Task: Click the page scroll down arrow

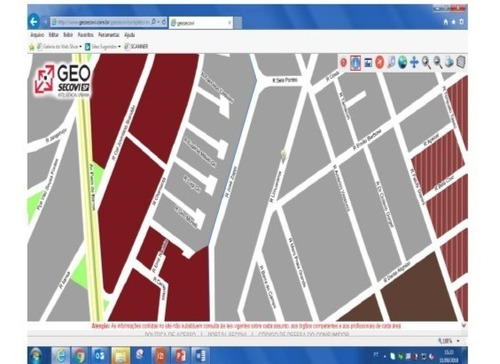Action: (x=463, y=325)
